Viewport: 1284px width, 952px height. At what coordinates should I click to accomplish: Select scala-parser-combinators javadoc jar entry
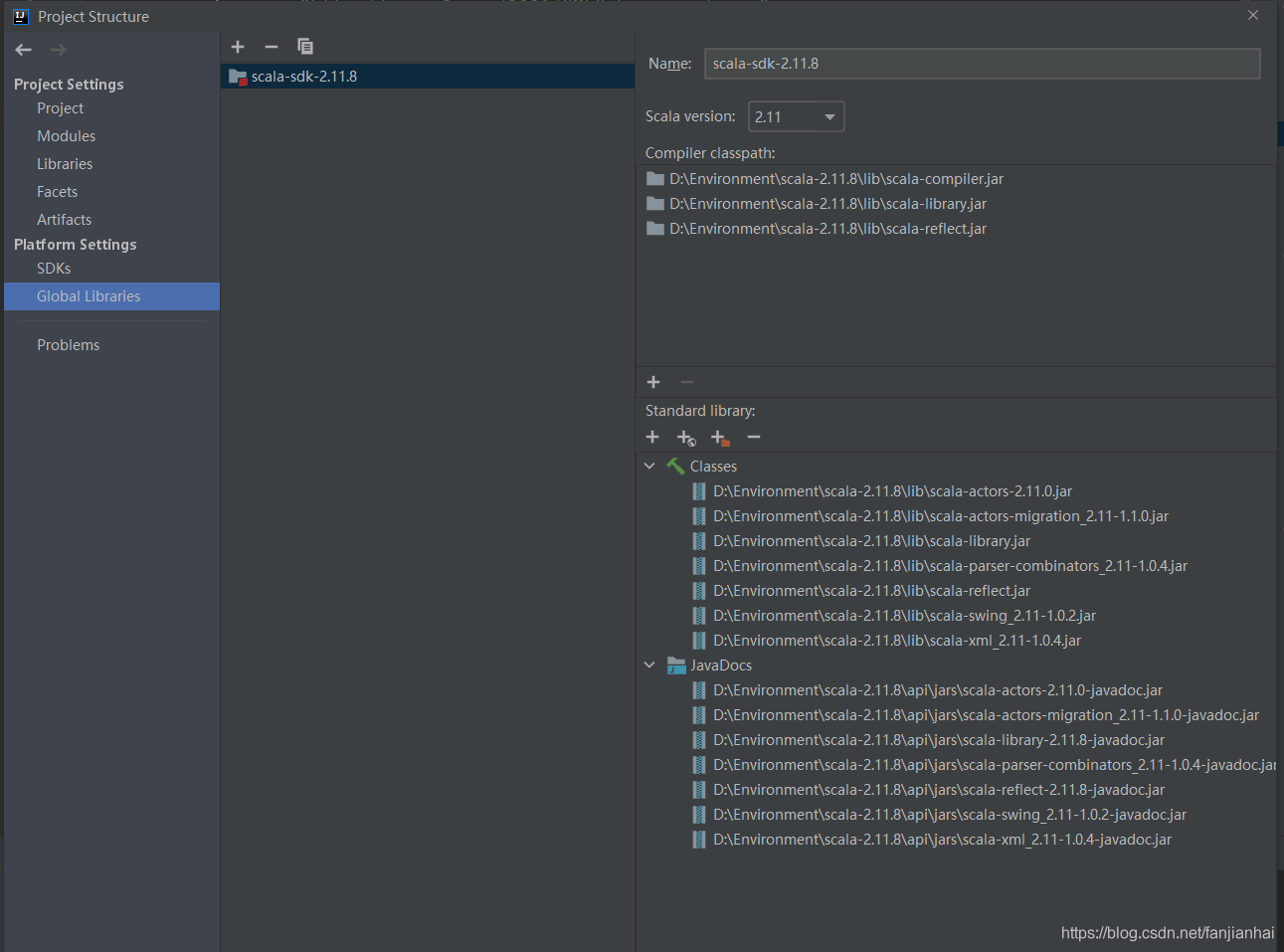[x=995, y=765]
